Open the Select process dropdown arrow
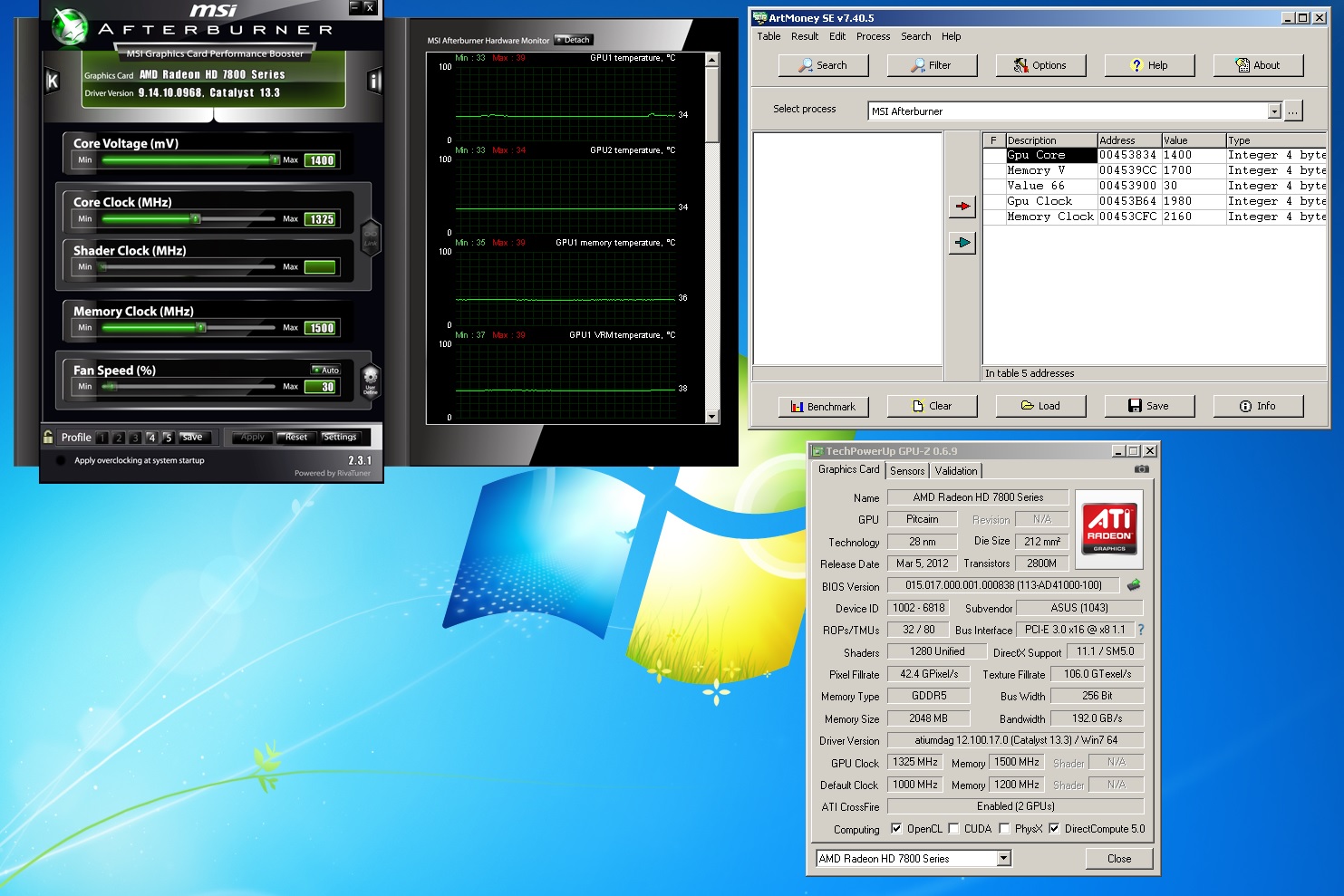 click(1274, 111)
